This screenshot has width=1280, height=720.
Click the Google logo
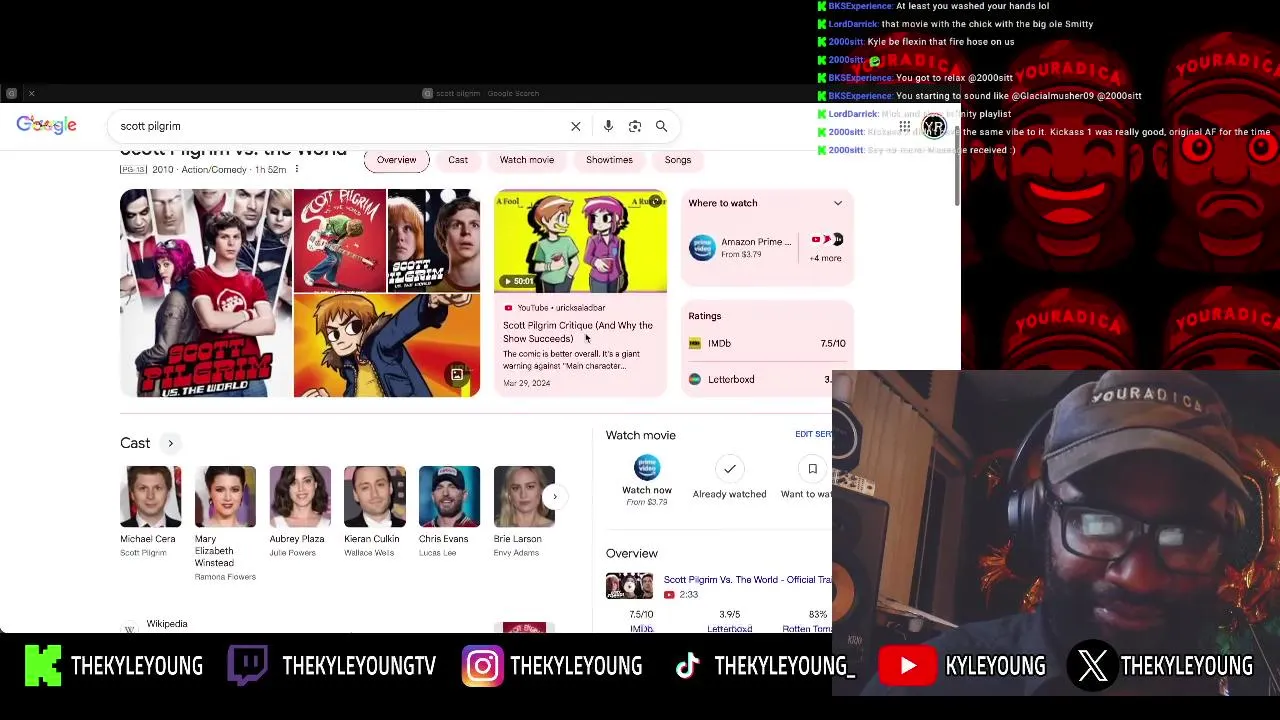46,125
